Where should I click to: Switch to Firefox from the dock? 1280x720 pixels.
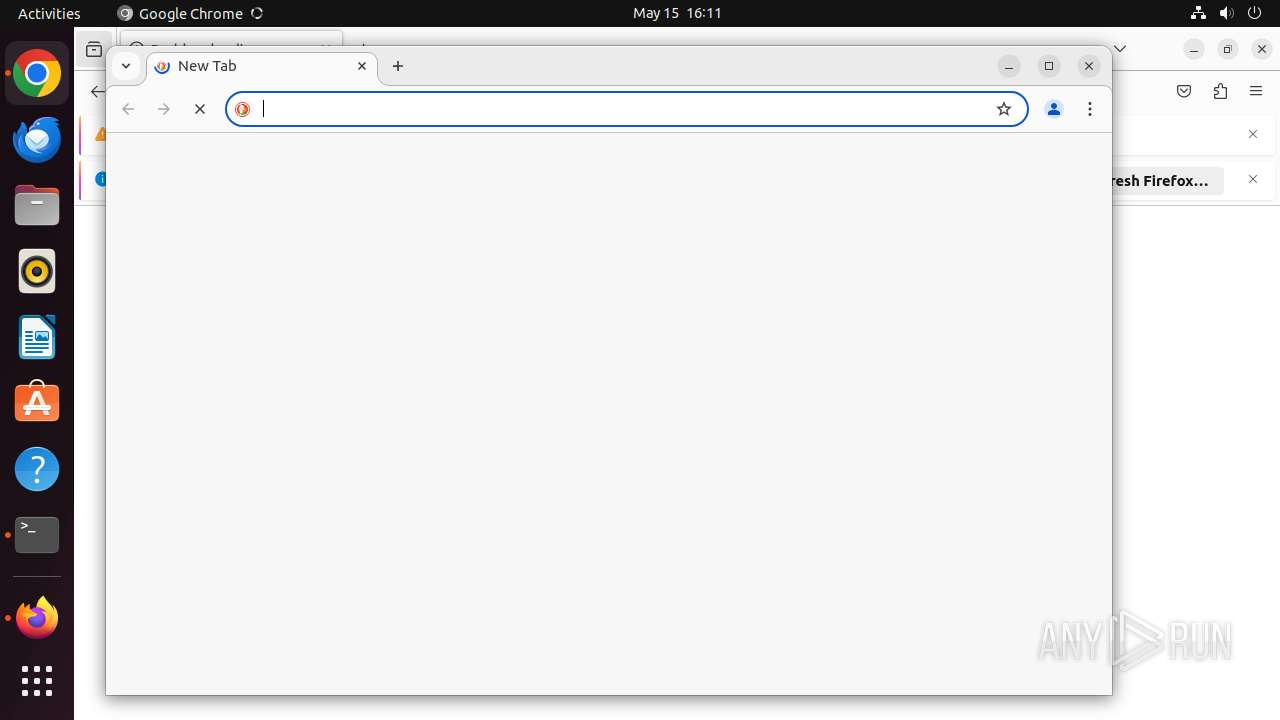click(x=37, y=618)
